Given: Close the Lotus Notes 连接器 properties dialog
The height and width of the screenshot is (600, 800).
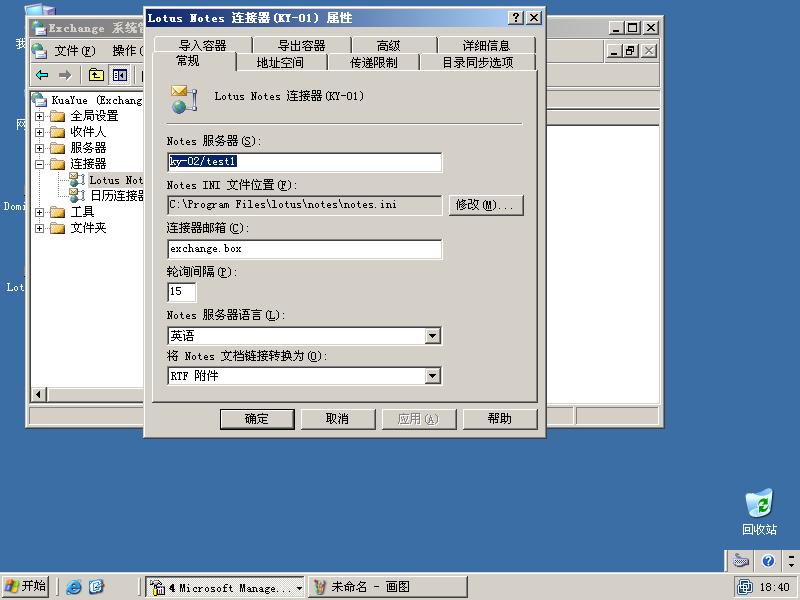Looking at the screenshot, I should coord(534,18).
